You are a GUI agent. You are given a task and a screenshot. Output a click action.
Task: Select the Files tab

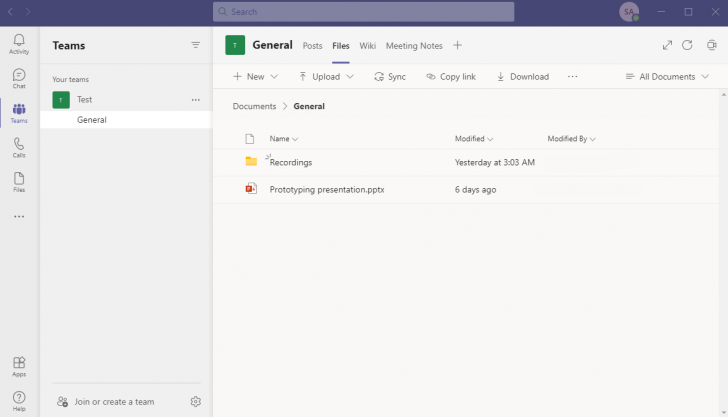point(341,46)
